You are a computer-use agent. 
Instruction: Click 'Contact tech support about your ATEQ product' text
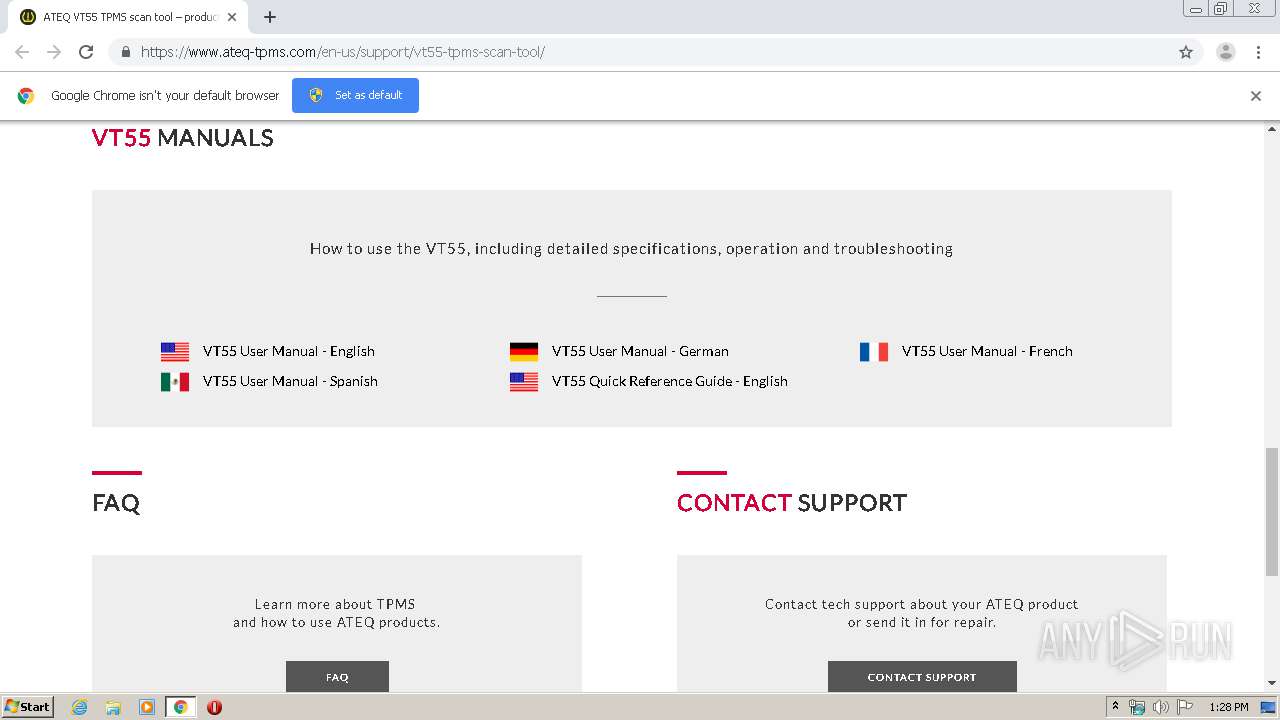[x=922, y=604]
